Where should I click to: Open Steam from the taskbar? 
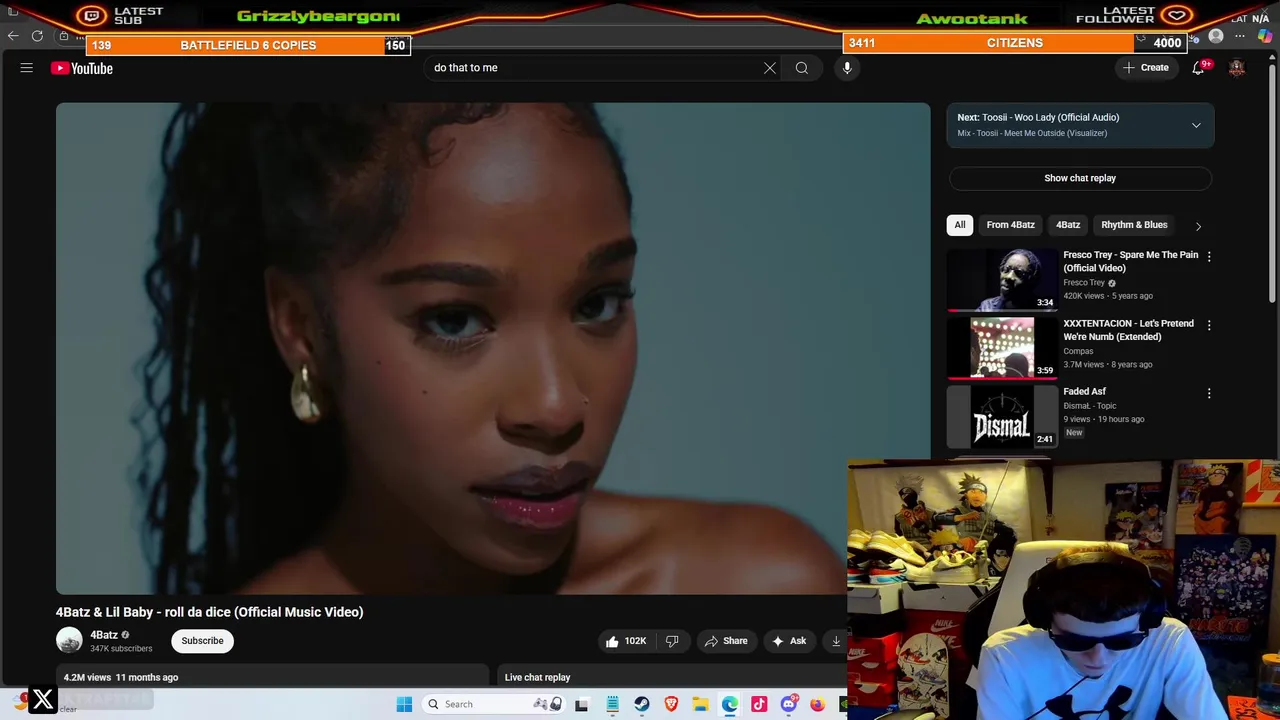[642, 704]
